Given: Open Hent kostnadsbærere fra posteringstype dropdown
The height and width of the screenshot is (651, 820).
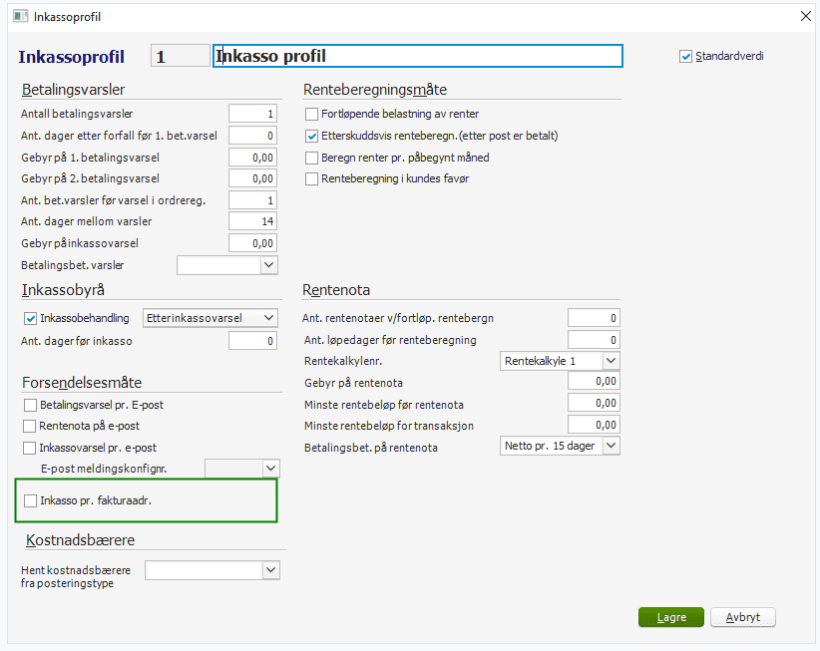Looking at the screenshot, I should (270, 570).
